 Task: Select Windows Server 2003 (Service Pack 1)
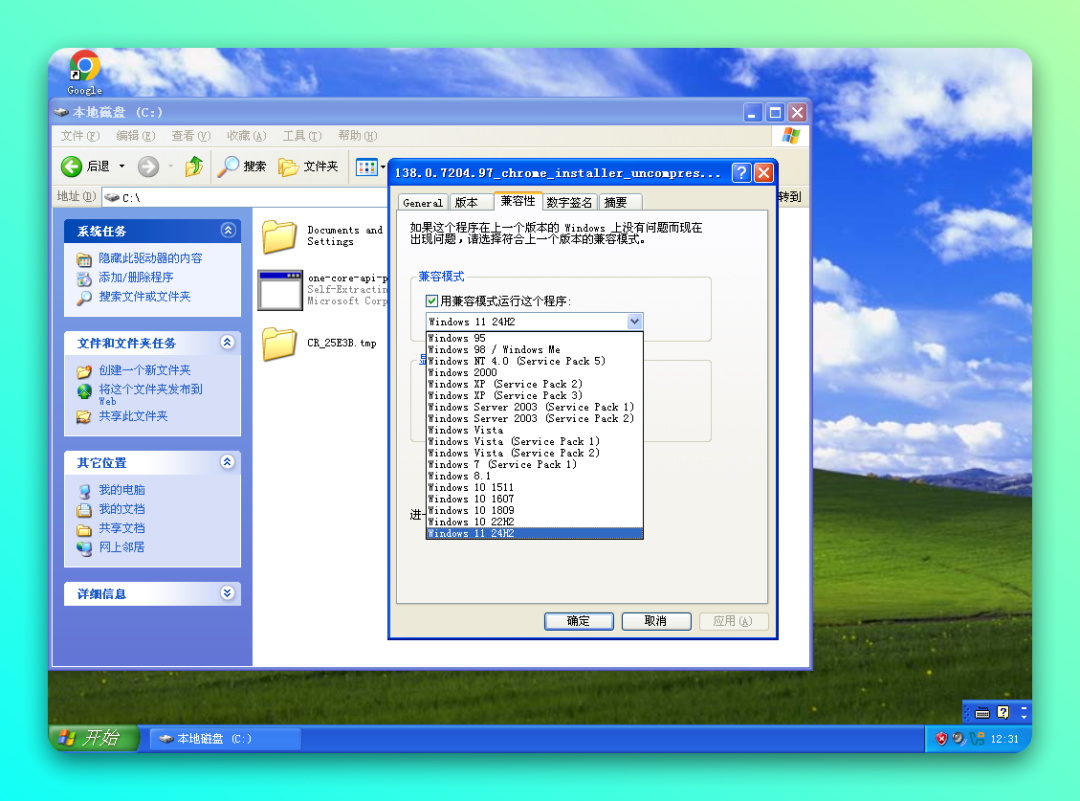[x=534, y=407]
